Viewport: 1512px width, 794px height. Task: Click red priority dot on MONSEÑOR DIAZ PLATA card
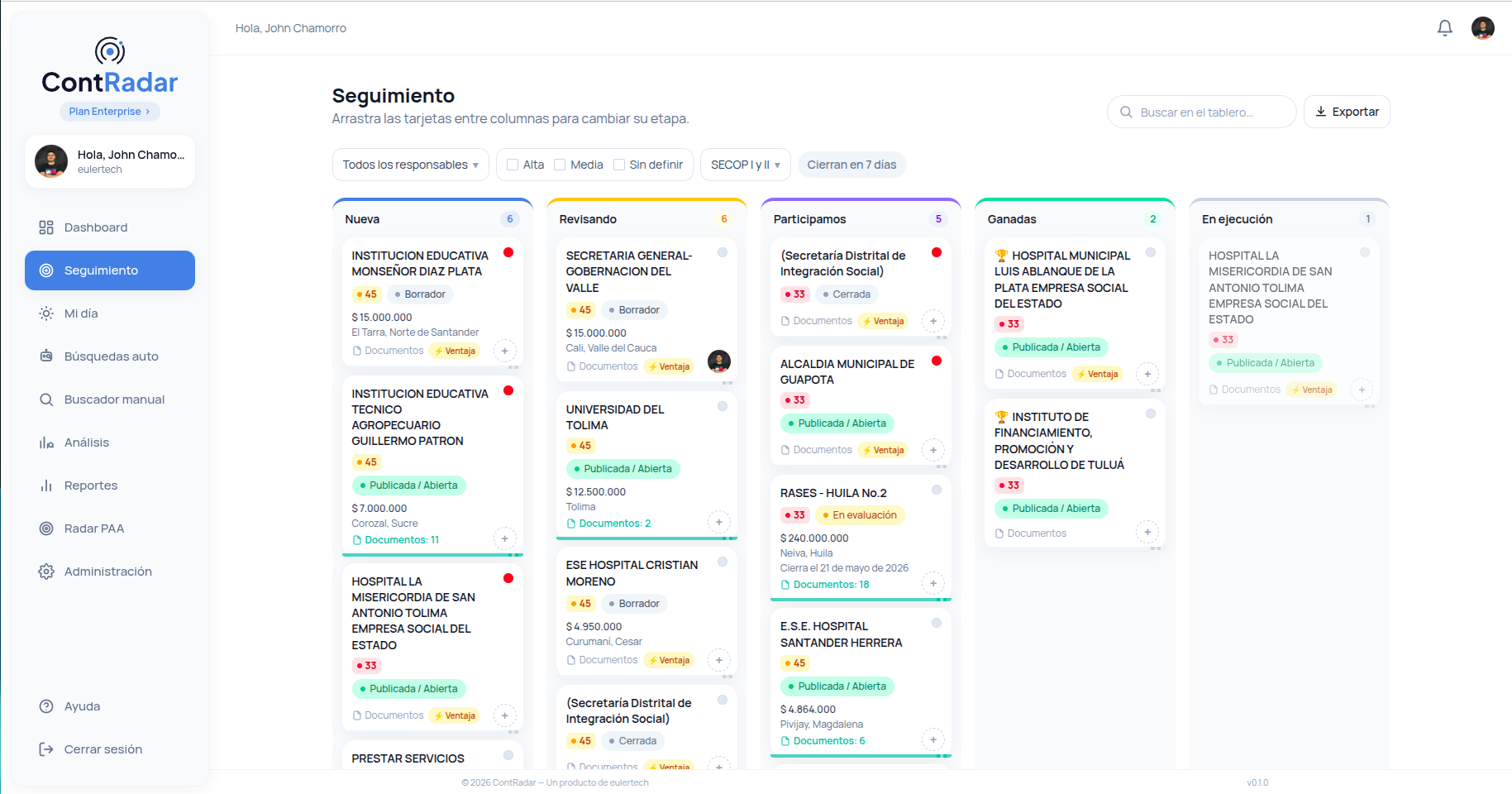tap(508, 252)
